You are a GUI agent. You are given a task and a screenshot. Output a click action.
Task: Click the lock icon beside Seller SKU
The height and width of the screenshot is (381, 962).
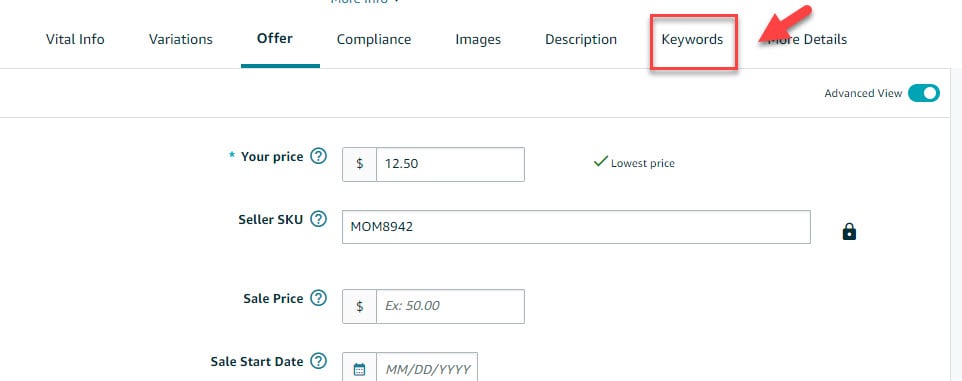(849, 231)
